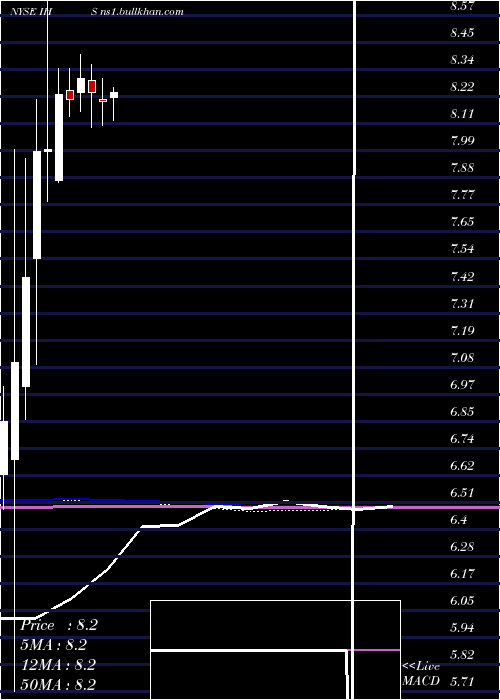The image size is (500, 700).
Task: Select the 5MA : 8.2 legend entry
Action: click(x=54, y=645)
